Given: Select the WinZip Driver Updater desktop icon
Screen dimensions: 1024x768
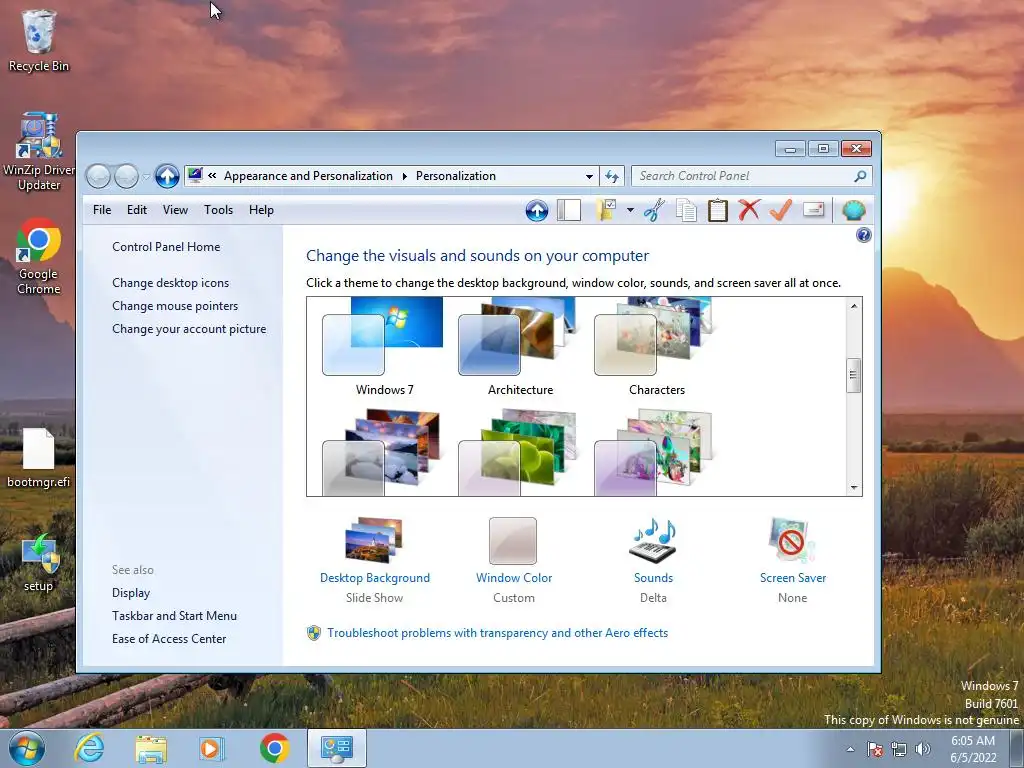Looking at the screenshot, I should 39,152.
